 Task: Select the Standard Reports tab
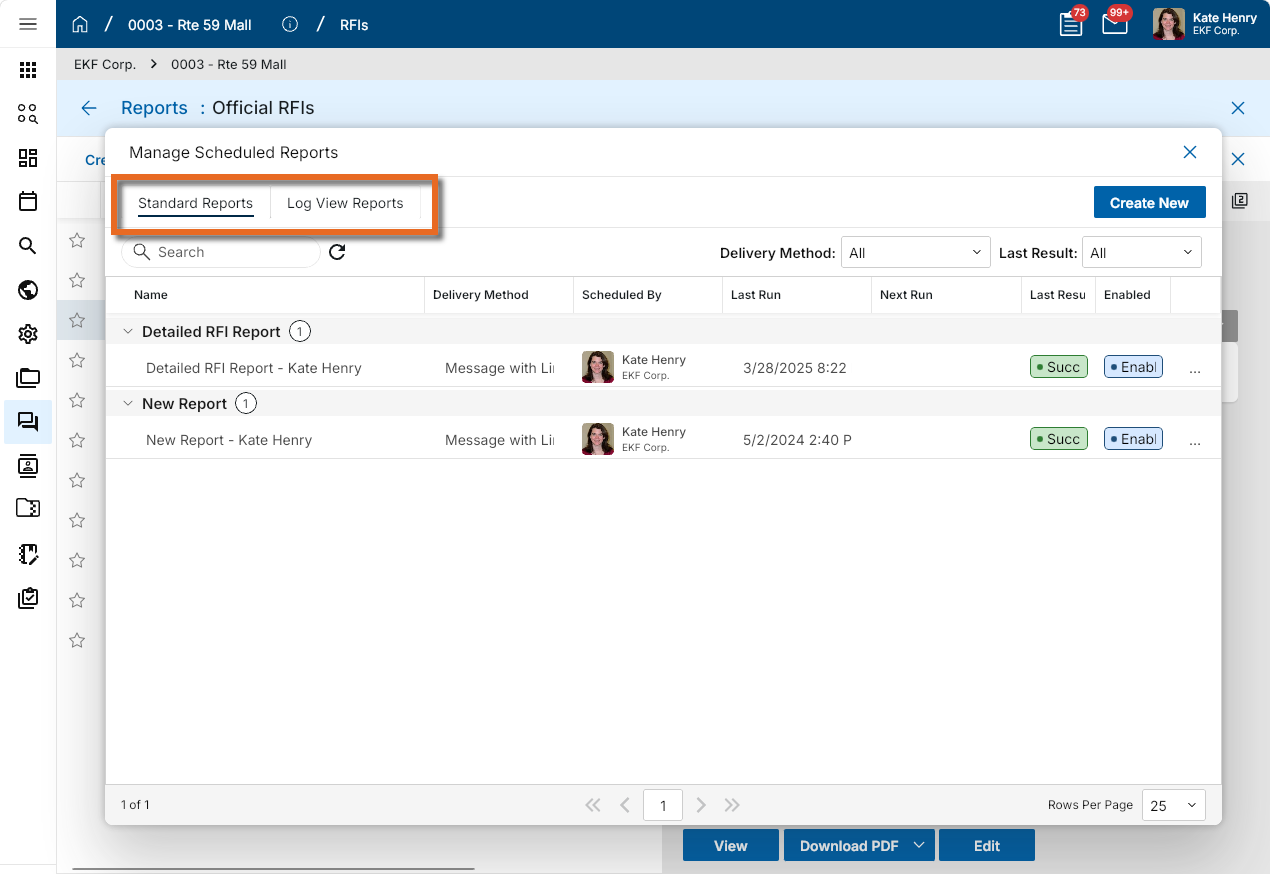[196, 203]
